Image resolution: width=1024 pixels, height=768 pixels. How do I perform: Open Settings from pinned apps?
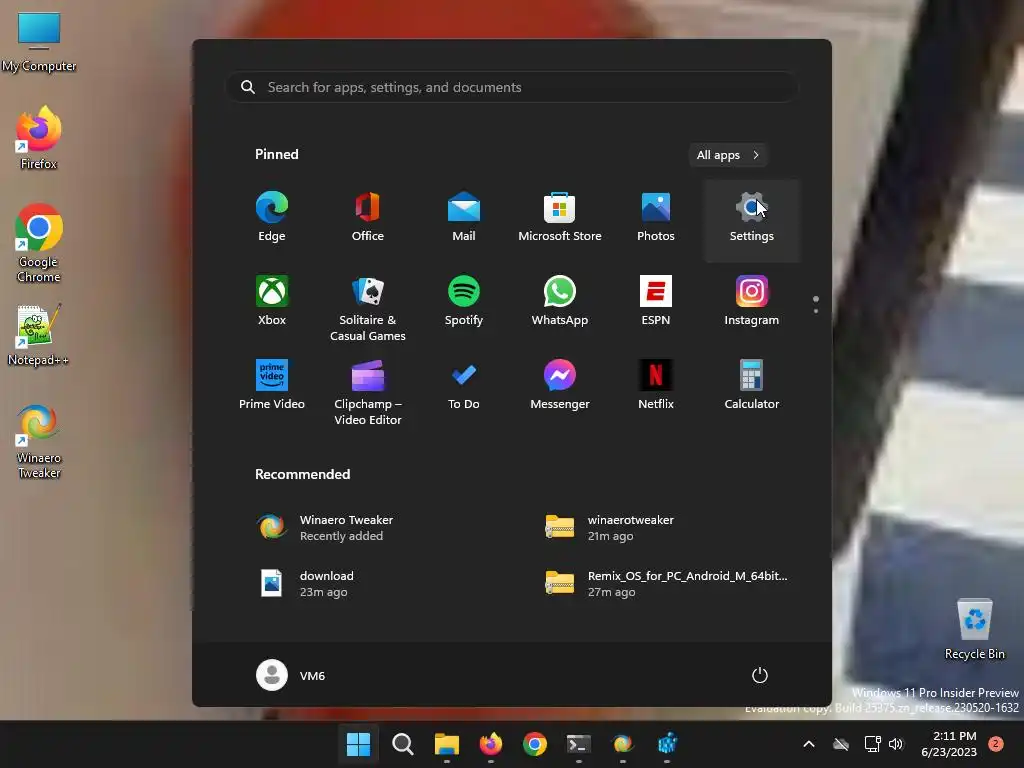(752, 221)
